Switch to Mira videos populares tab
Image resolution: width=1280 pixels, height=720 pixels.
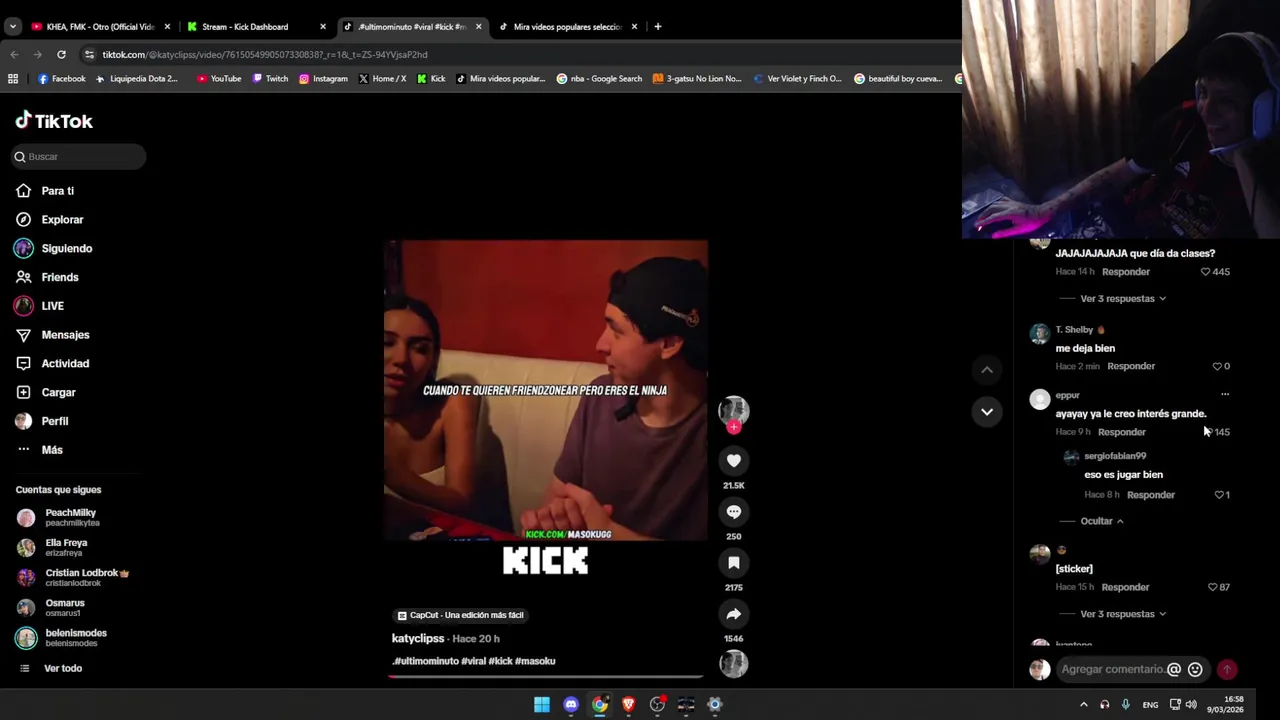(568, 27)
